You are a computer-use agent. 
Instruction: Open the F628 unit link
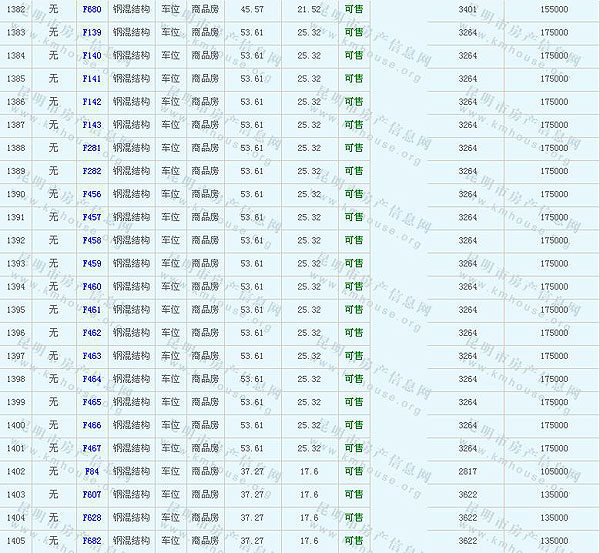coord(92,518)
